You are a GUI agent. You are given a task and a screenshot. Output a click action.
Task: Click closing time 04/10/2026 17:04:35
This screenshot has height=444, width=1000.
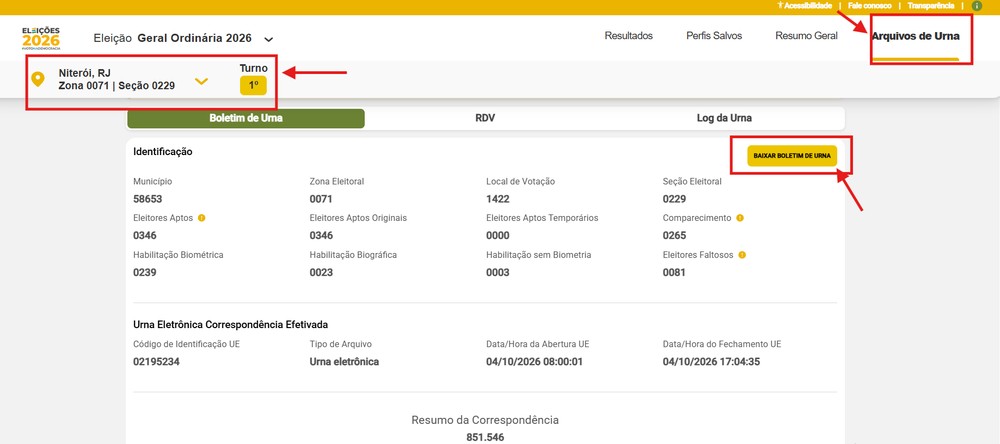point(711,362)
